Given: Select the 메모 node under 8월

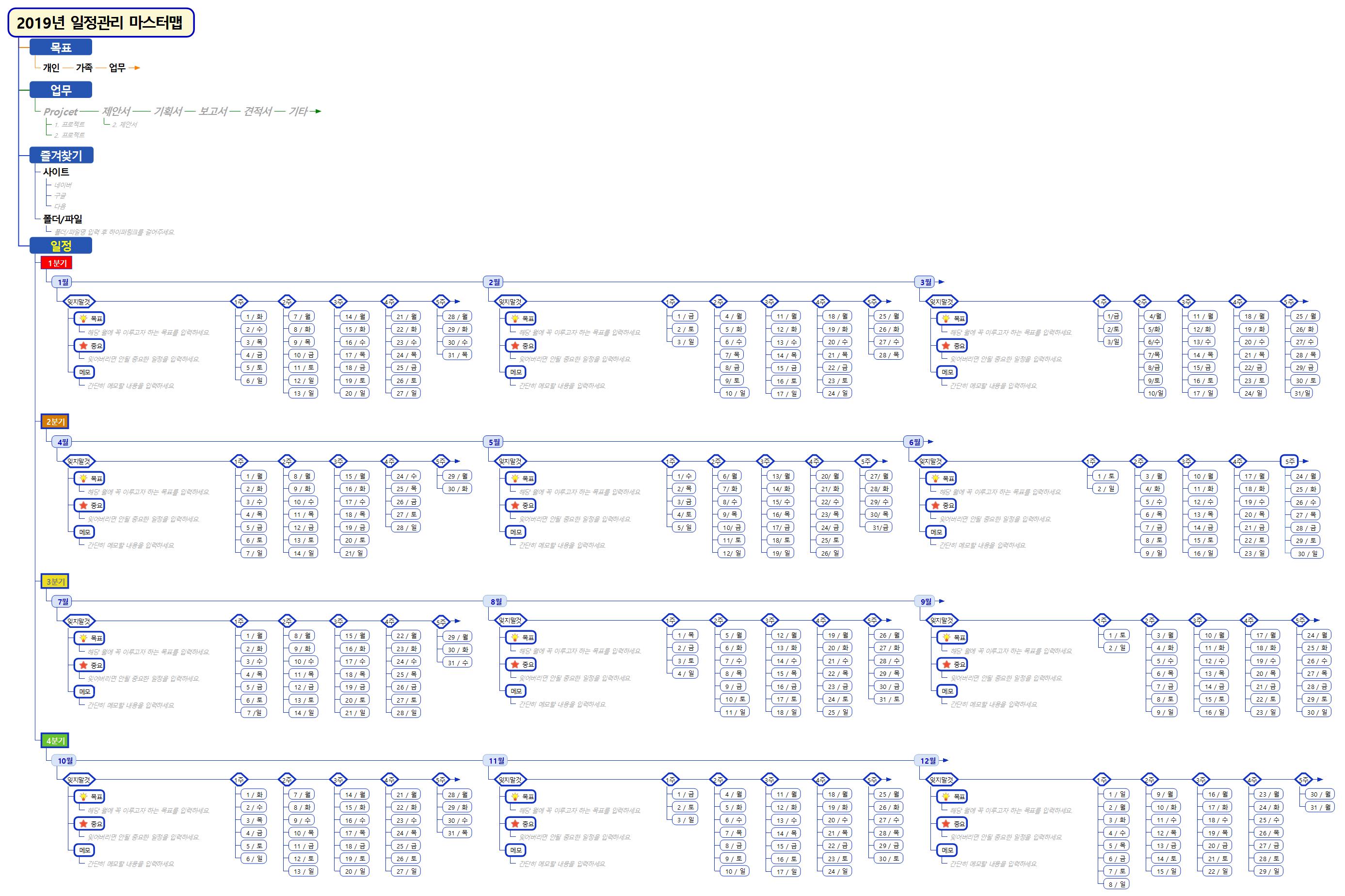Looking at the screenshot, I should point(516,691).
